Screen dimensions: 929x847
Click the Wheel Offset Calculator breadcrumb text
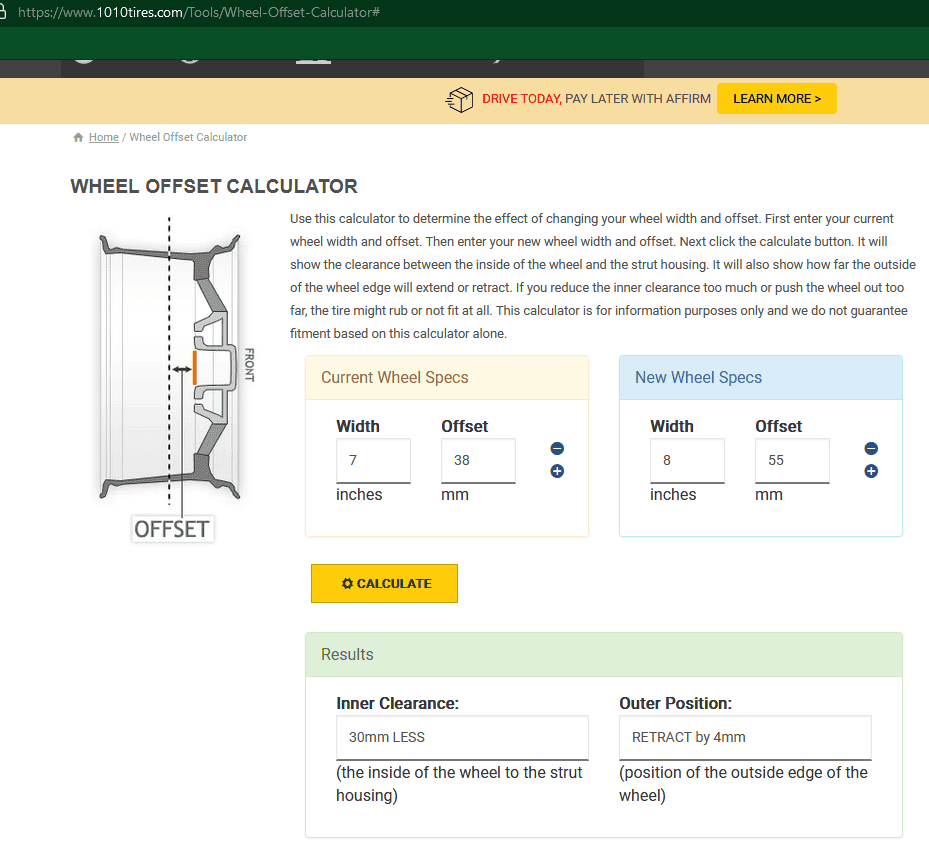pos(188,137)
